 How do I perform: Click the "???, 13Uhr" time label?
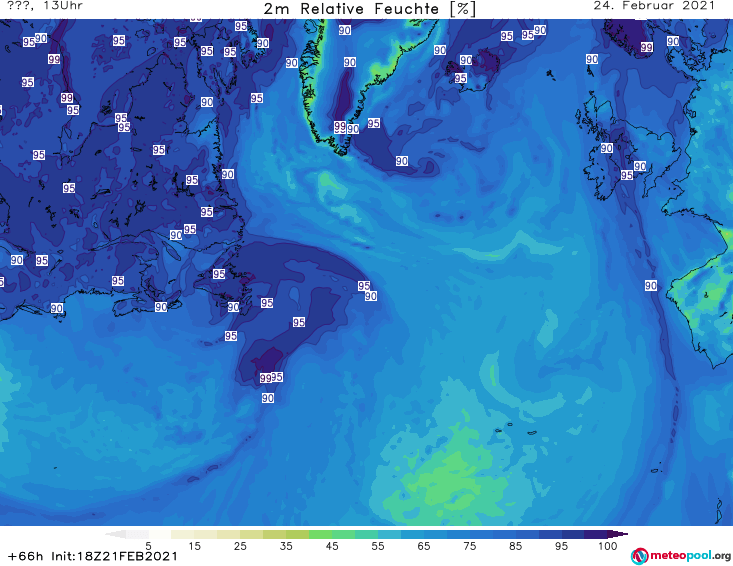pyautogui.click(x=45, y=6)
